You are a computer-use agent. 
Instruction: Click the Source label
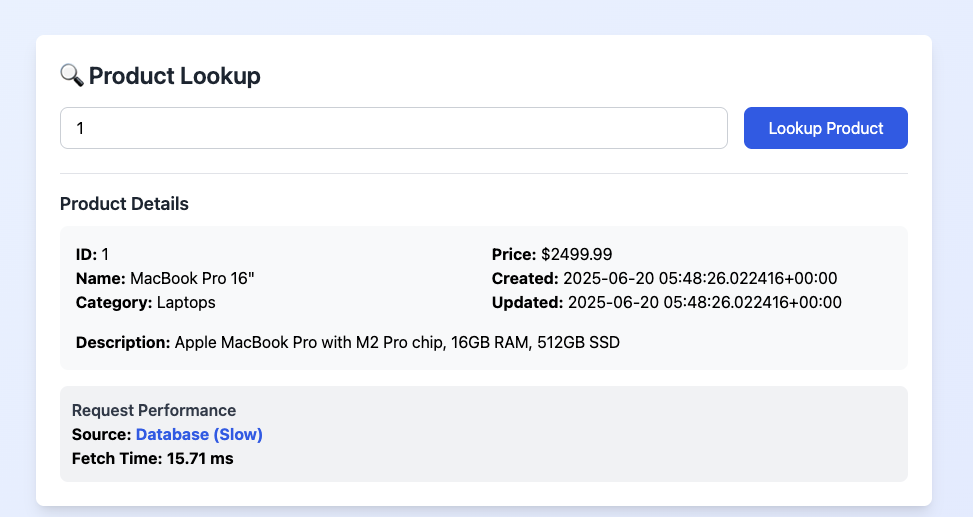coord(102,434)
